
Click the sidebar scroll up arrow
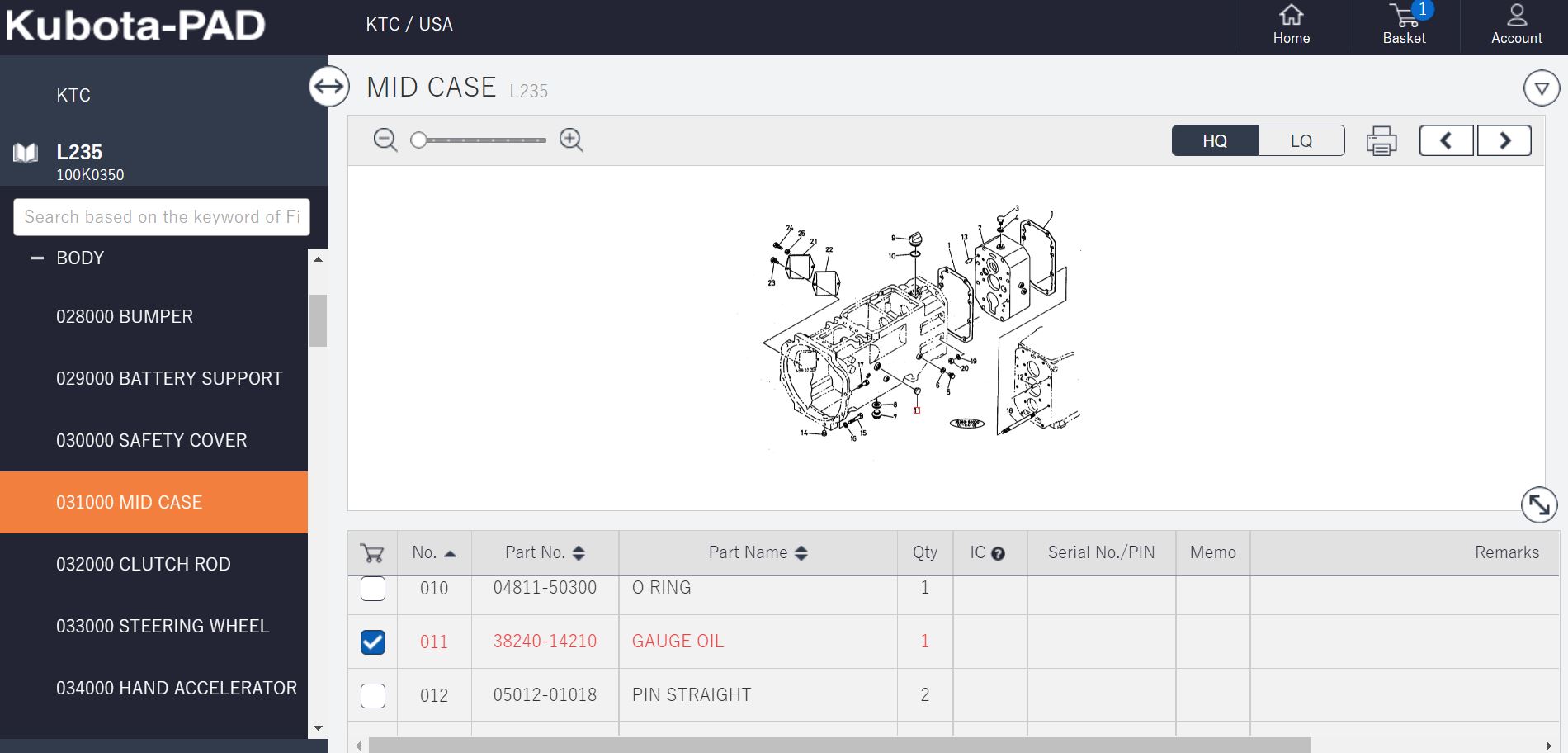point(319,260)
